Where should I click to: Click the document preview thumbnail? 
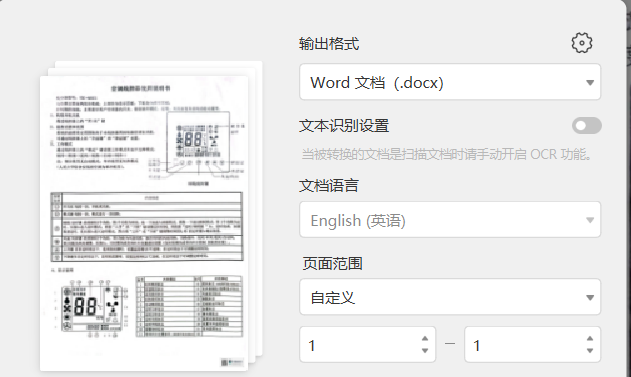coord(144,223)
